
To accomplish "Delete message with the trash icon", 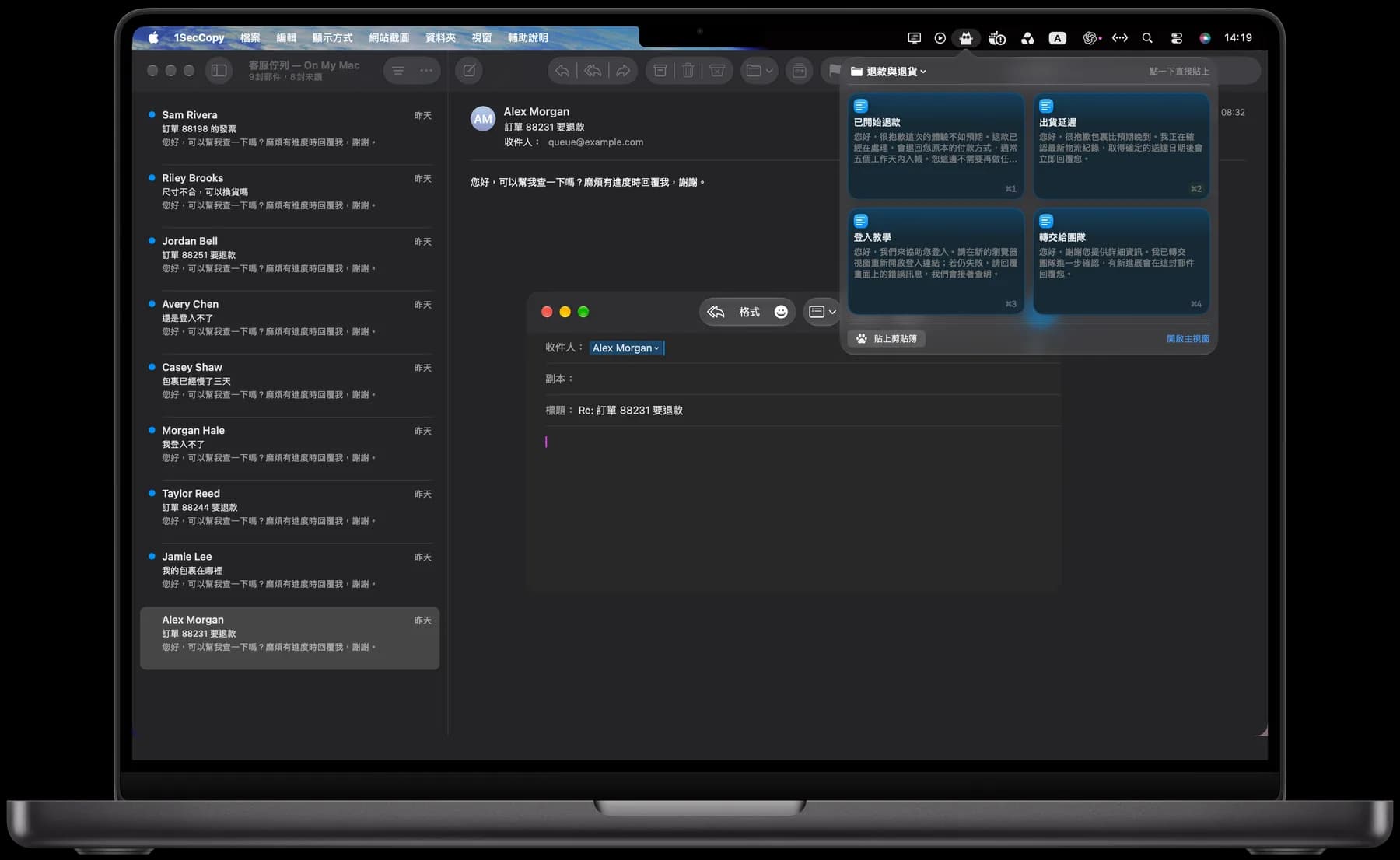I will (688, 71).
